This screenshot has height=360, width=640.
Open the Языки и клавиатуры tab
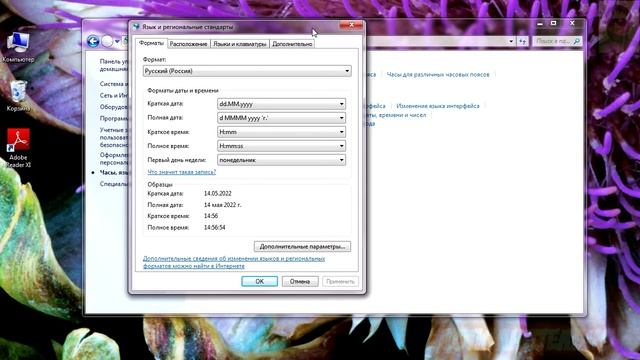(240, 44)
